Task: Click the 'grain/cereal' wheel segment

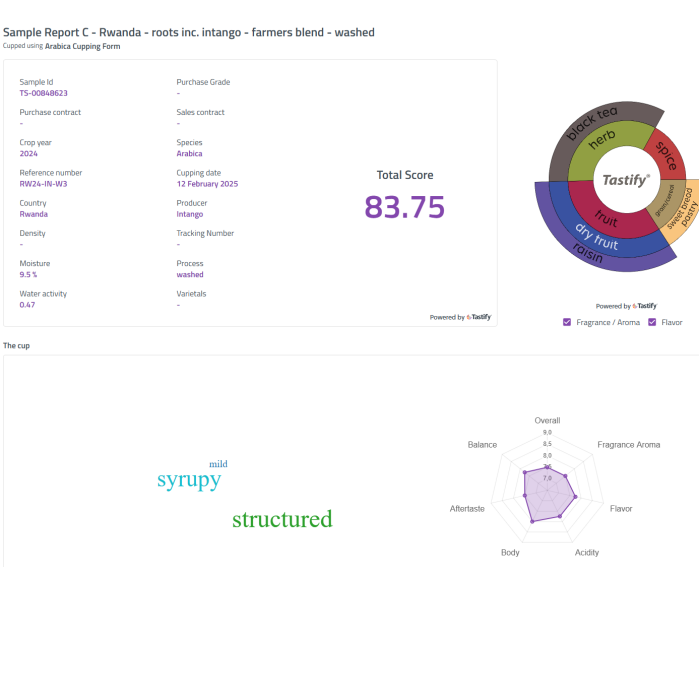Action: [666, 201]
